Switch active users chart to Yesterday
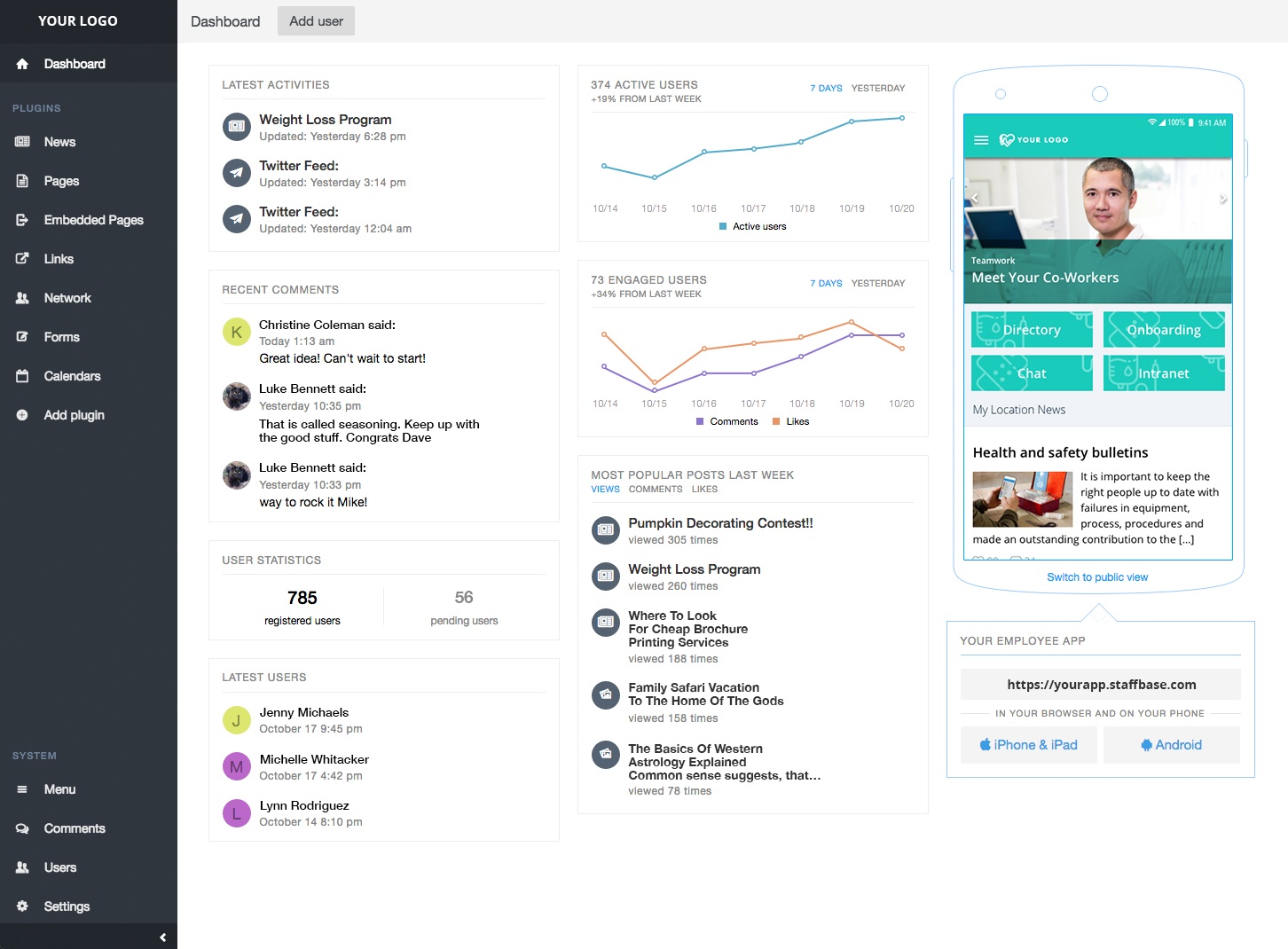Viewport: 1288px width, 949px height. [x=877, y=89]
